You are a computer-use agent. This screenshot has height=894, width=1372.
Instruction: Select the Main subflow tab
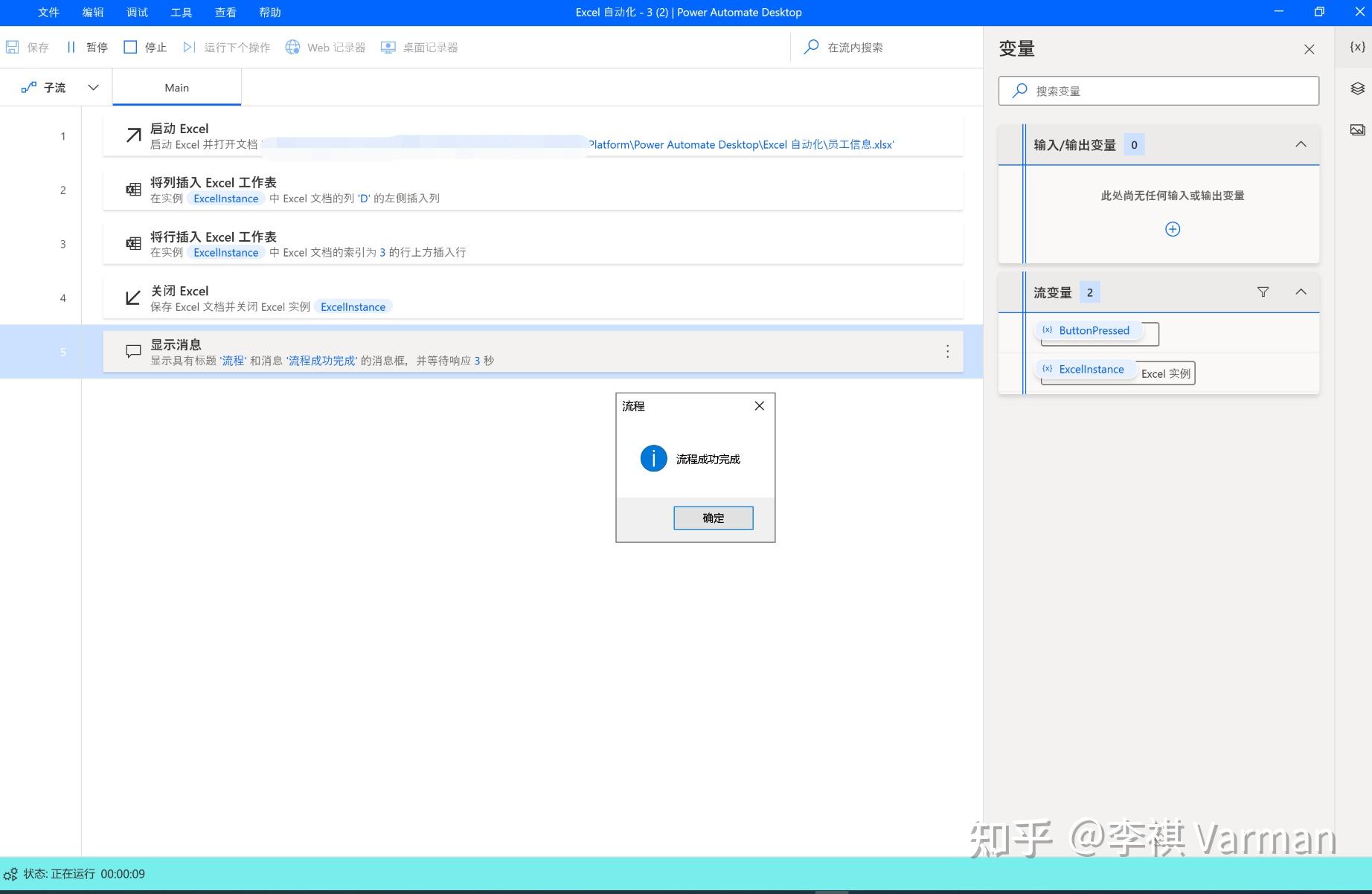click(176, 87)
